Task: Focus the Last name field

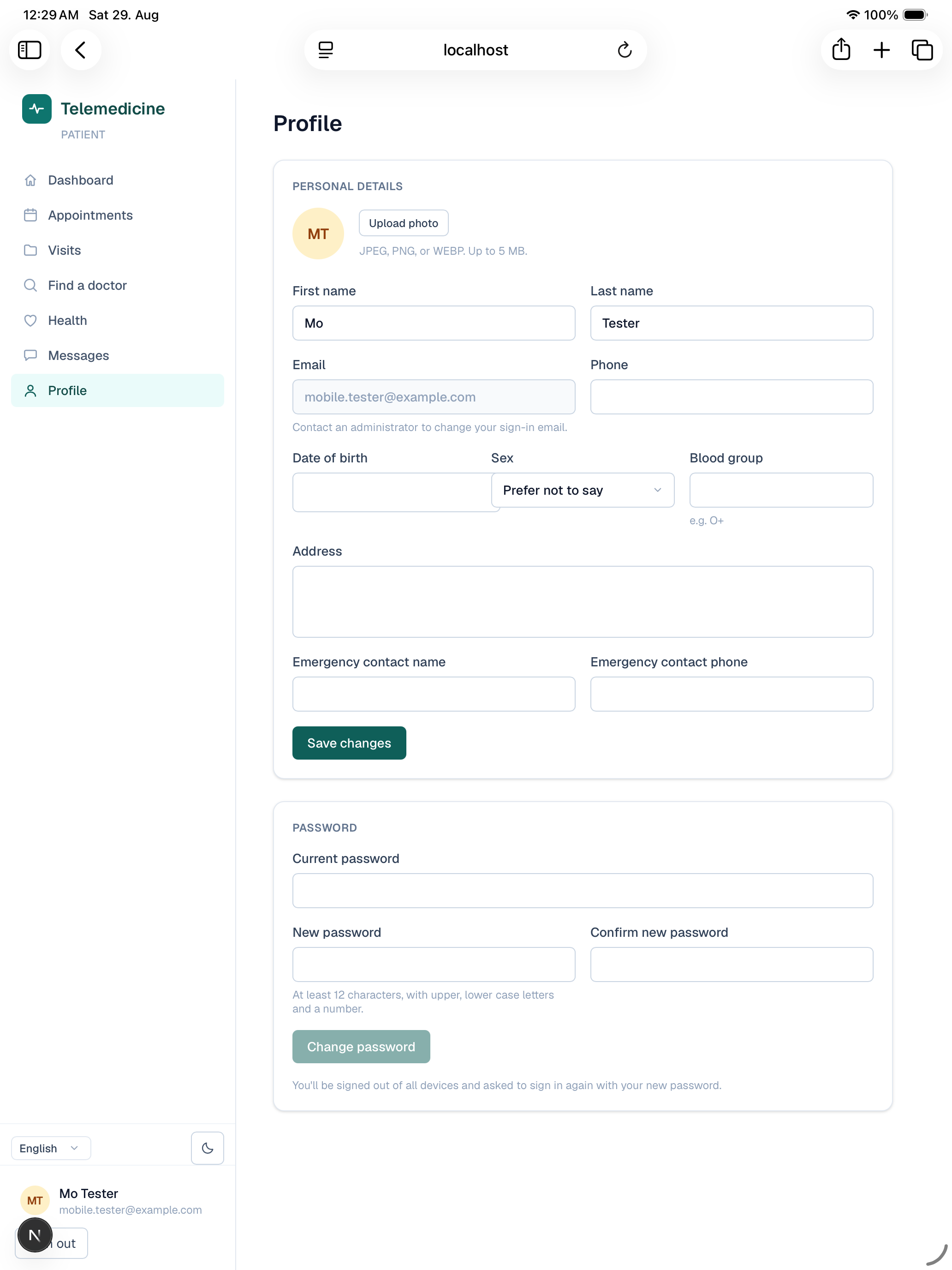Action: tap(732, 323)
